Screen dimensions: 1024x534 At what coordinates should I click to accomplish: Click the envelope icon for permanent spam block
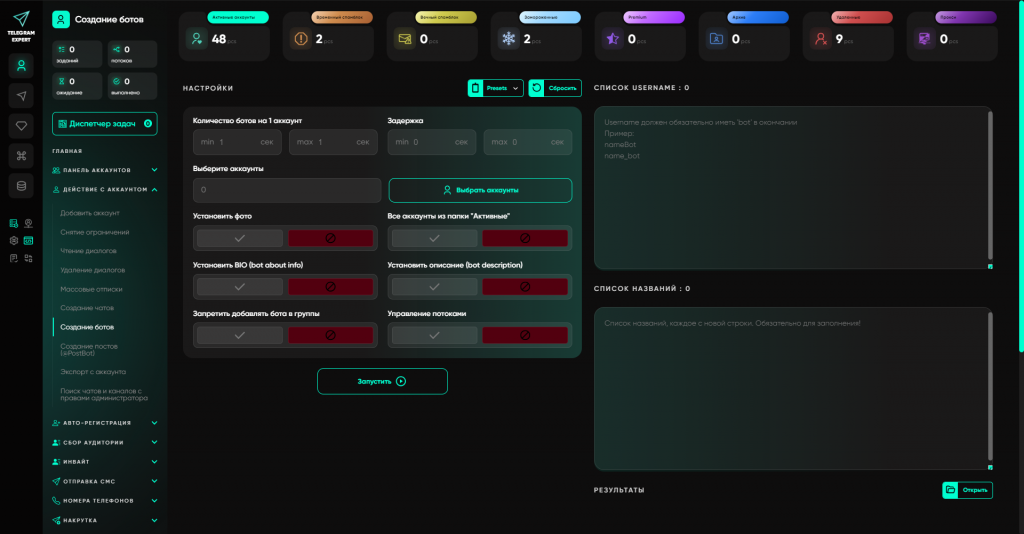(x=404, y=39)
